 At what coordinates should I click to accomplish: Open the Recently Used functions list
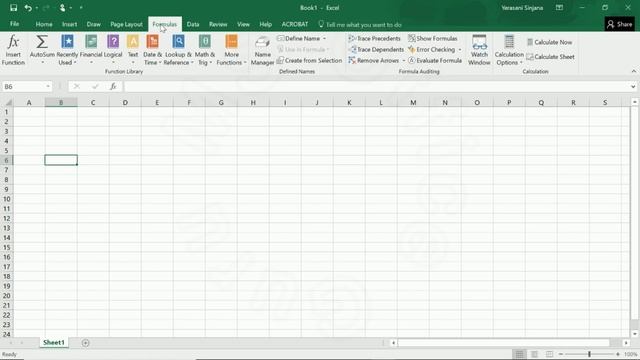[67, 50]
